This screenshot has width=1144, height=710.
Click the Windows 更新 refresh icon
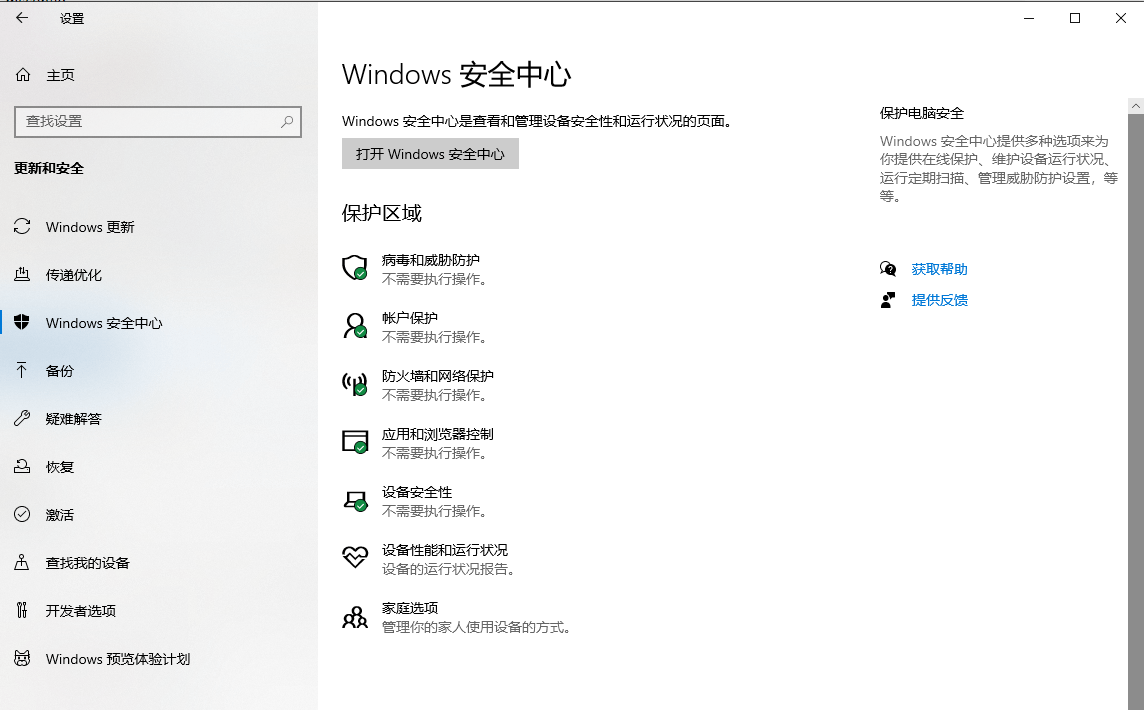(x=22, y=226)
